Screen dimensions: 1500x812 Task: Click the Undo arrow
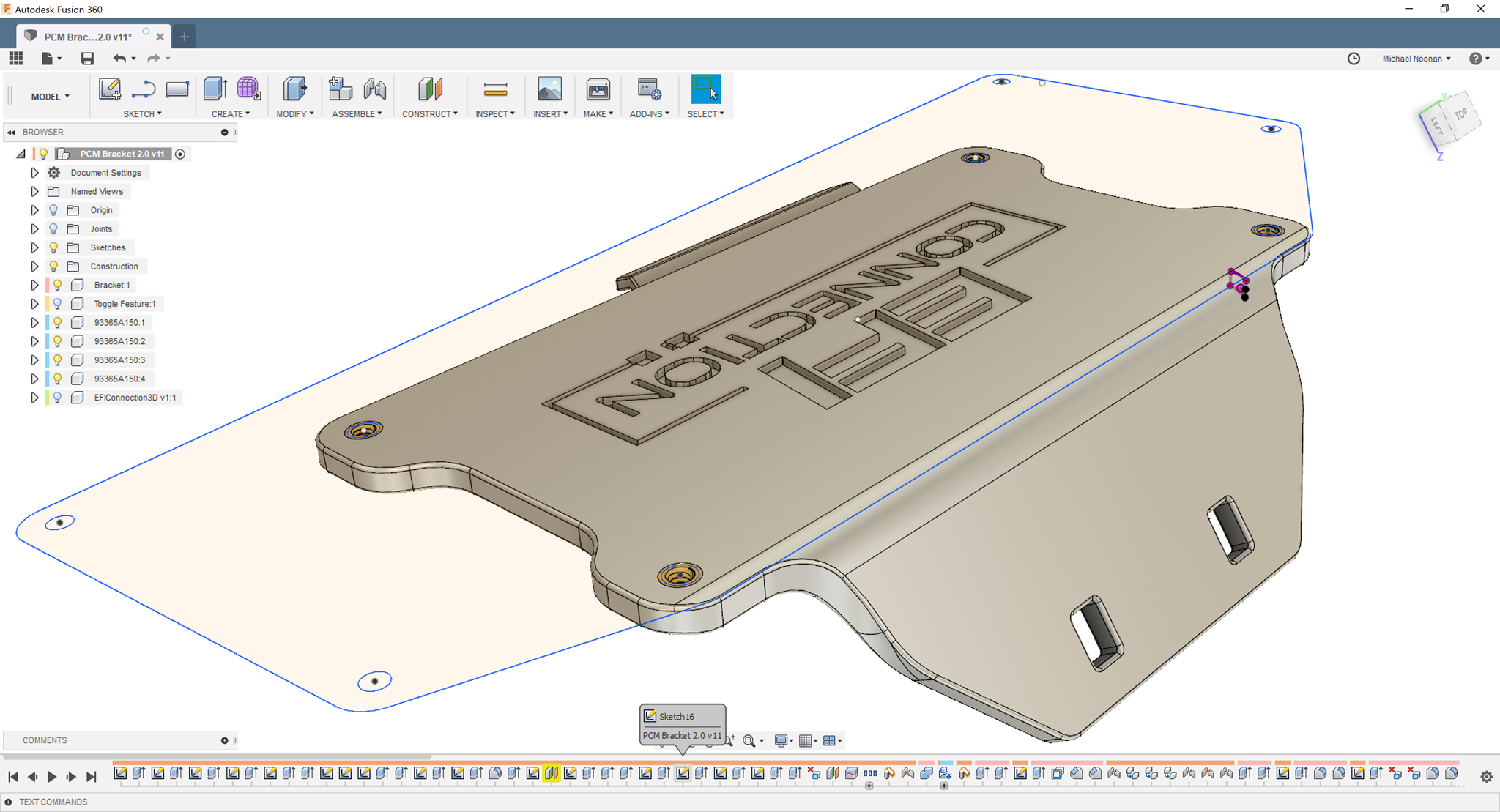120,58
